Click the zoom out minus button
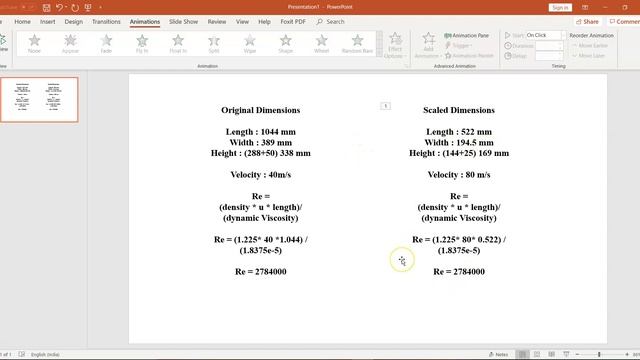Screen dimensions: 640x360 [x=577, y=354]
